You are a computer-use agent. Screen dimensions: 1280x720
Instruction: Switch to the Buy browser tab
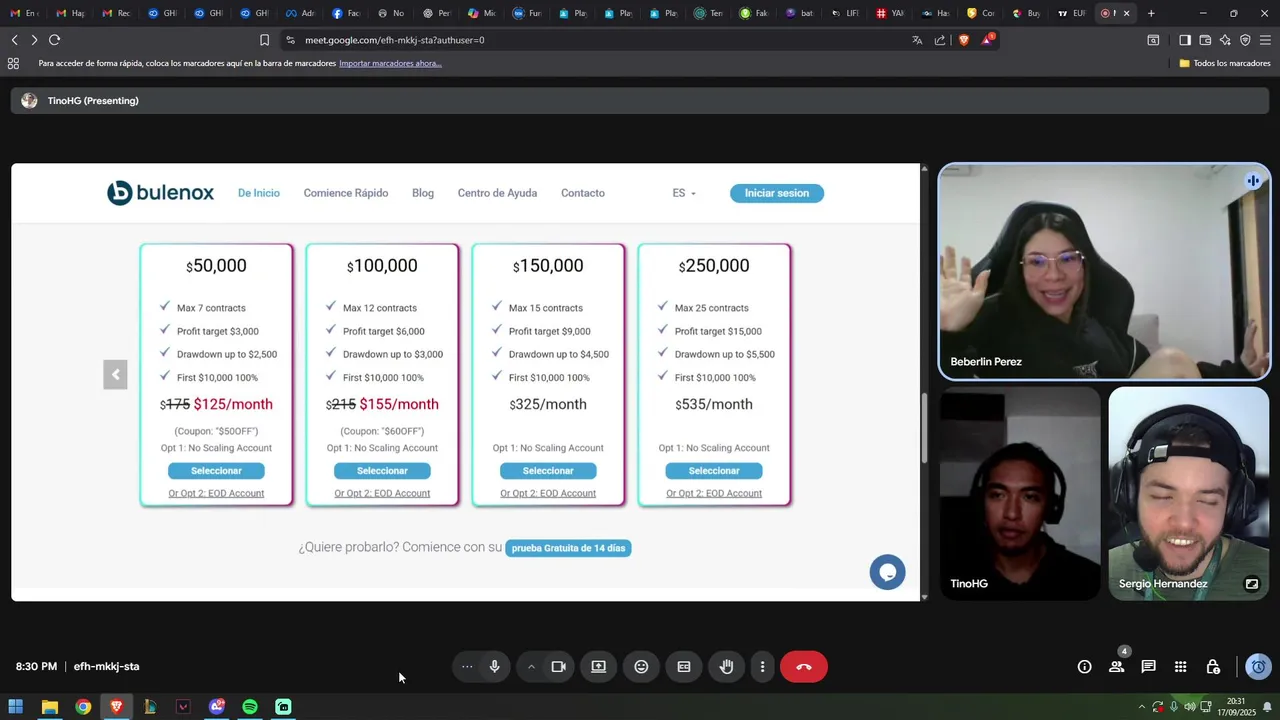click(x=1026, y=13)
